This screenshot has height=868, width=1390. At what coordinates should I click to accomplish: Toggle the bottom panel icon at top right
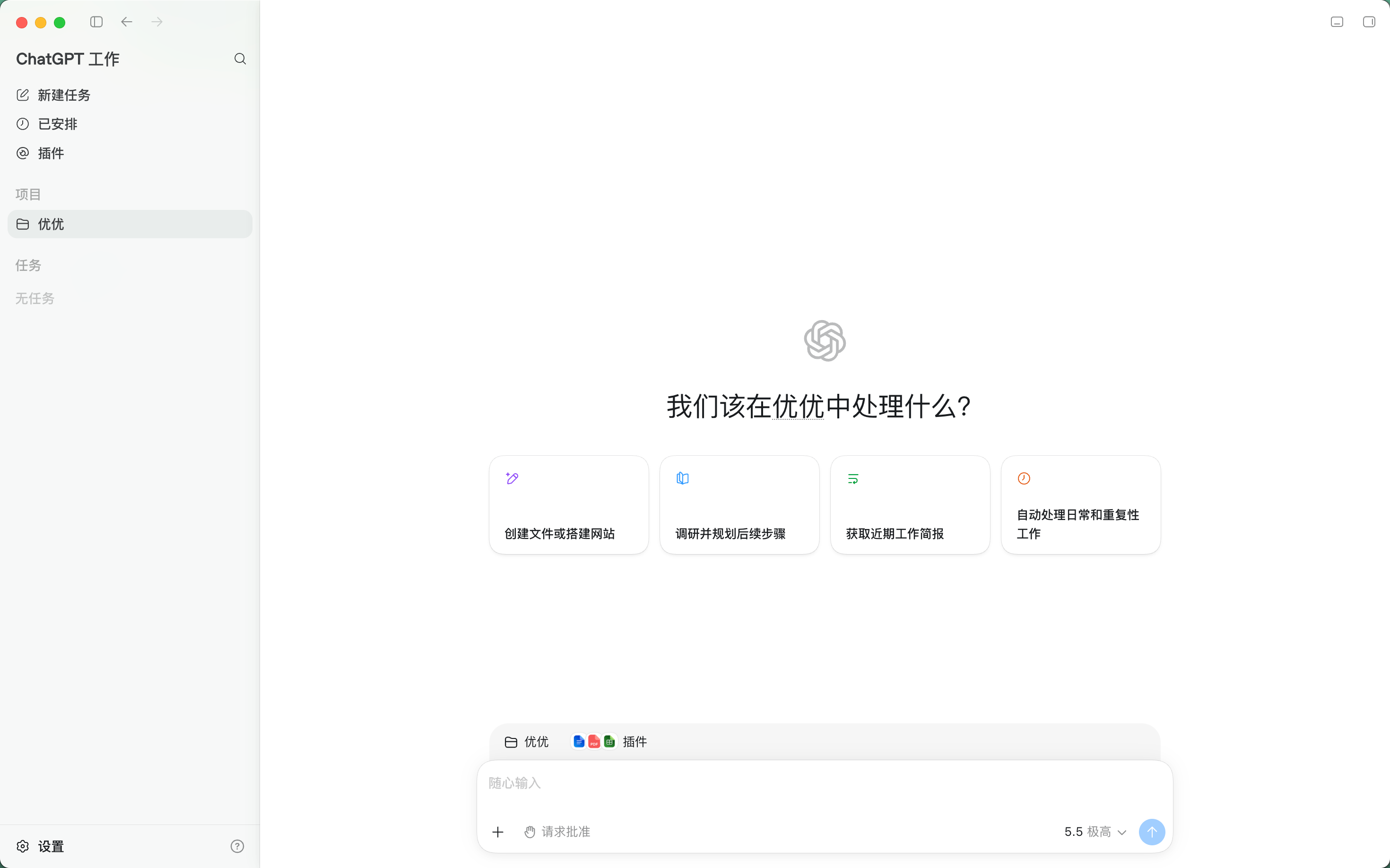pyautogui.click(x=1337, y=22)
